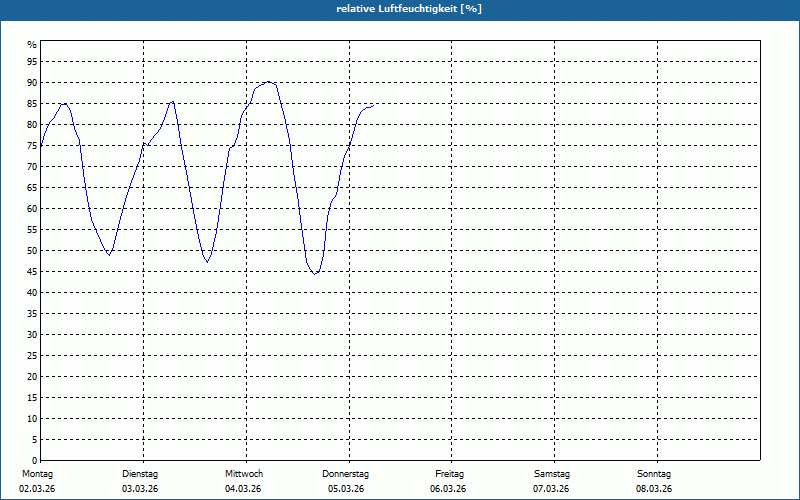The height and width of the screenshot is (500, 800).
Task: Click the 30 y-axis value
Action: (x=32, y=335)
